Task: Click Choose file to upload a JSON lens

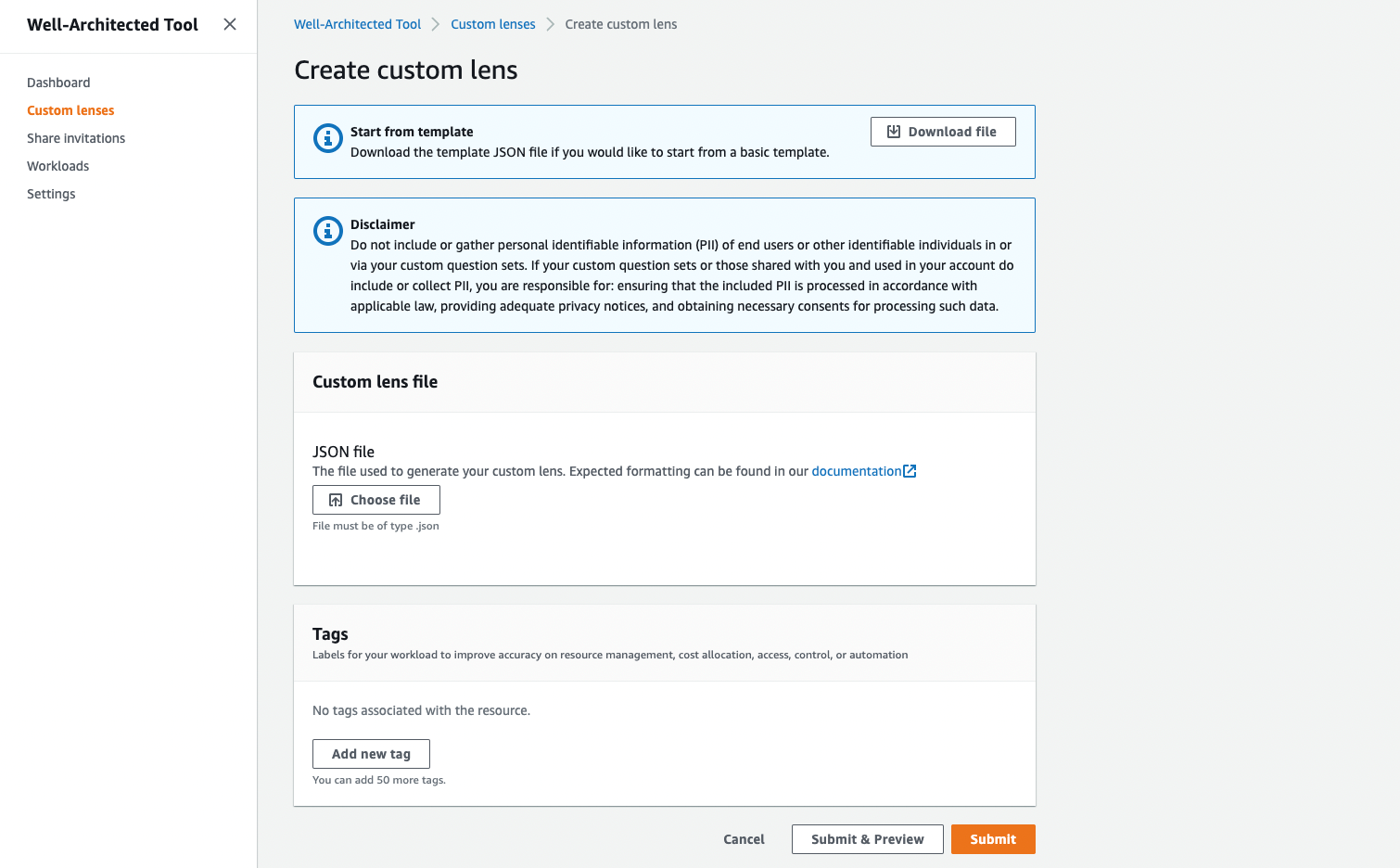Action: click(x=375, y=499)
